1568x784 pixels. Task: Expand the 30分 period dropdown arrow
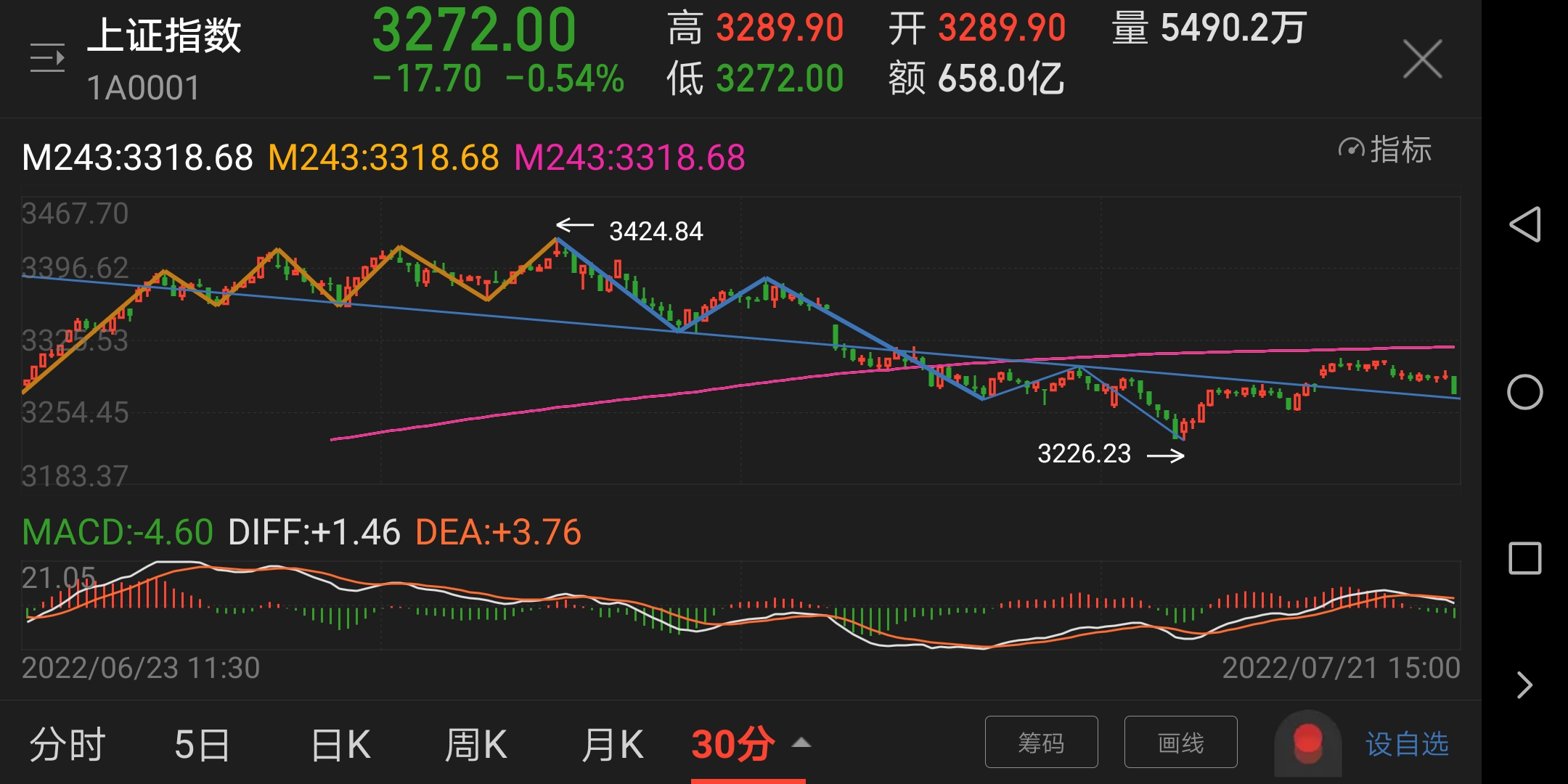tap(801, 743)
